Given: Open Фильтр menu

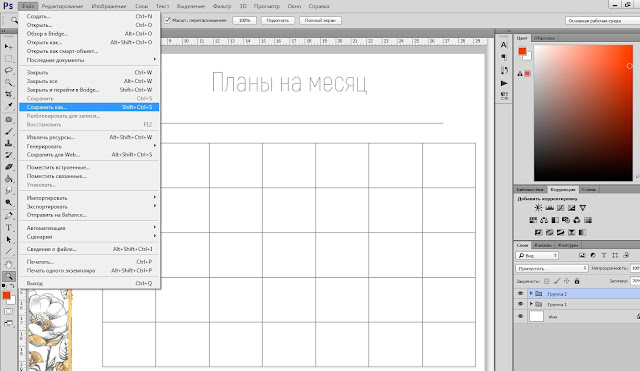Looking at the screenshot, I should 222,6.
